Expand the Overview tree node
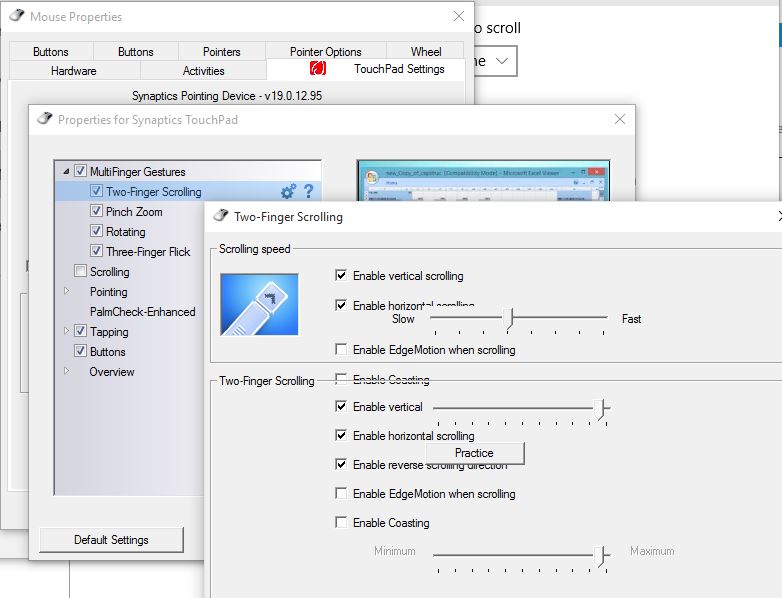 (66, 371)
